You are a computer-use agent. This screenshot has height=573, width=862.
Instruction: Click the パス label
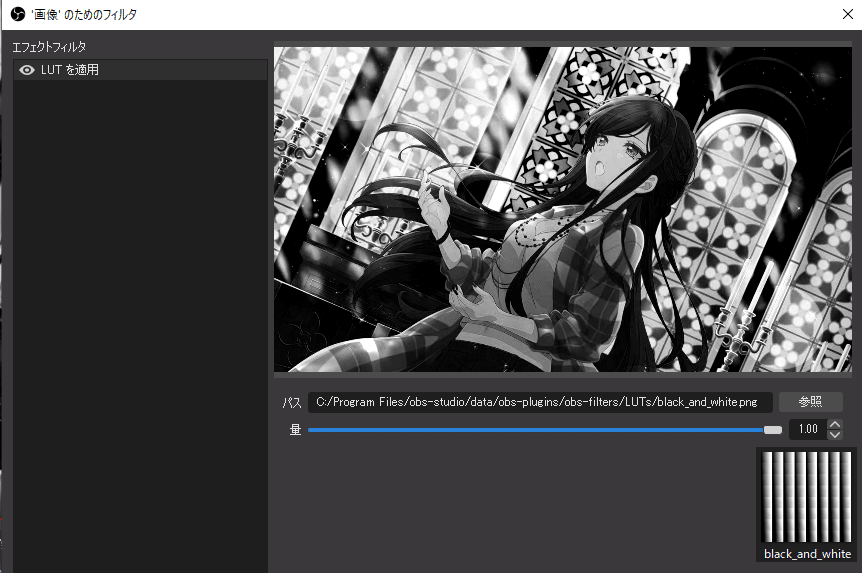[292, 403]
